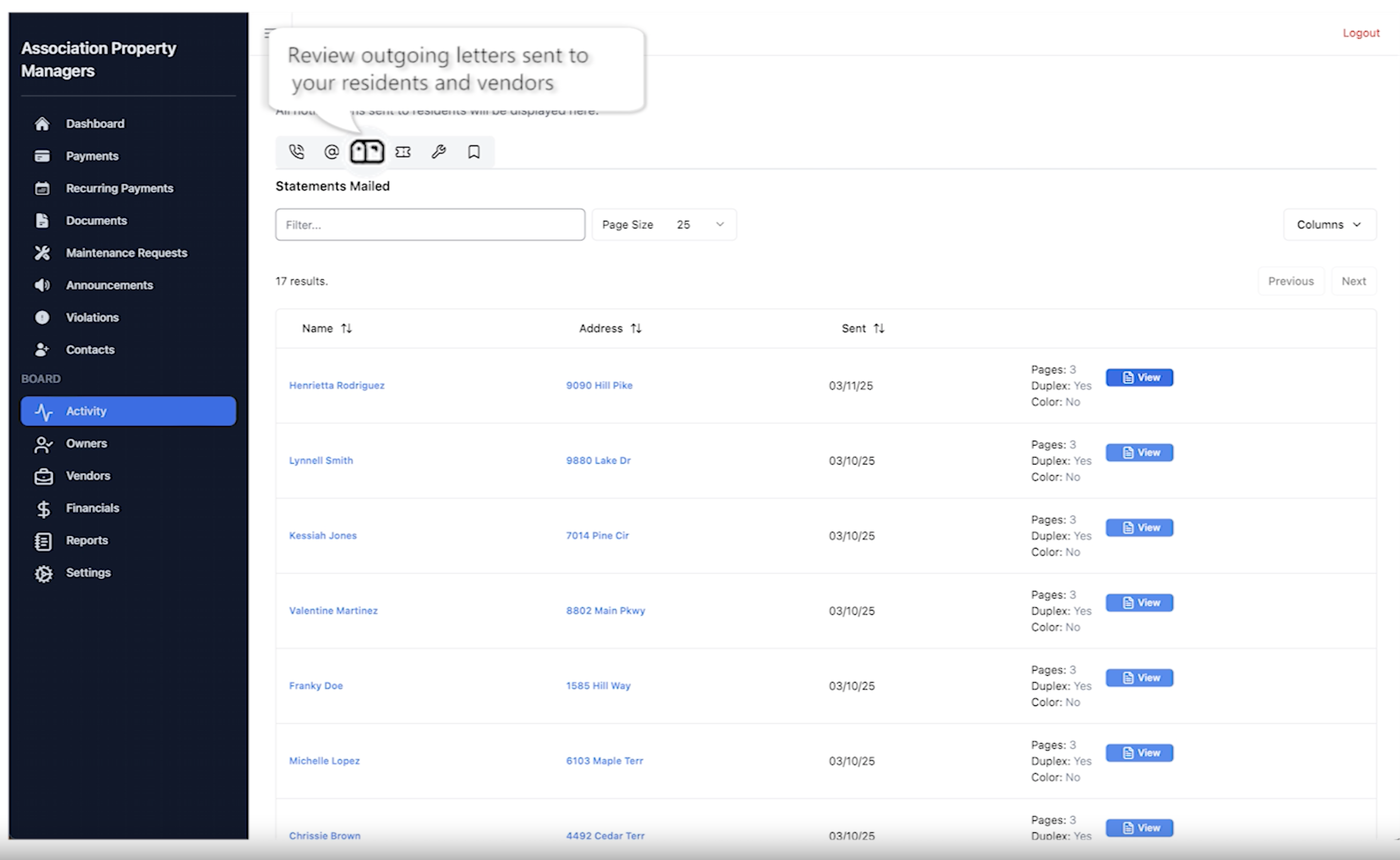The height and width of the screenshot is (860, 1400).
Task: Sort table by Sent date column
Action: click(x=863, y=328)
